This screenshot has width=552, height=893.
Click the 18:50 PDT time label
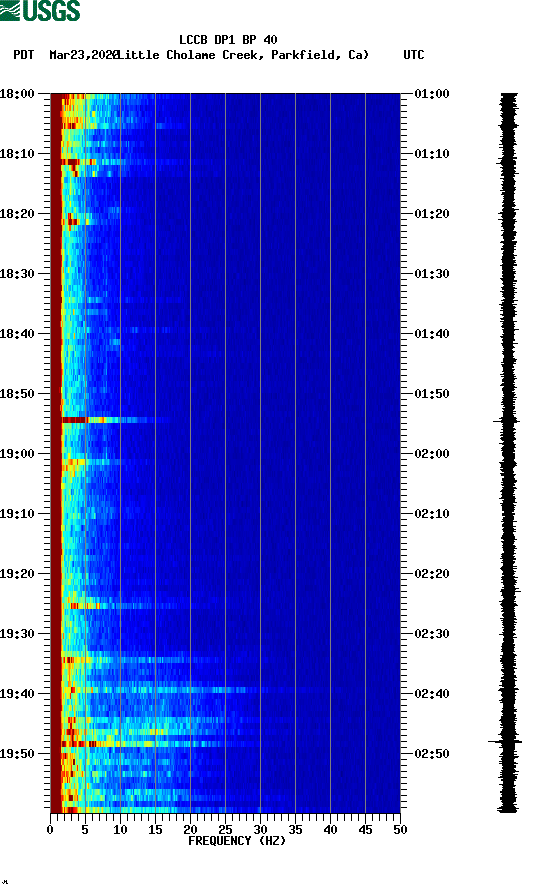click(17, 394)
